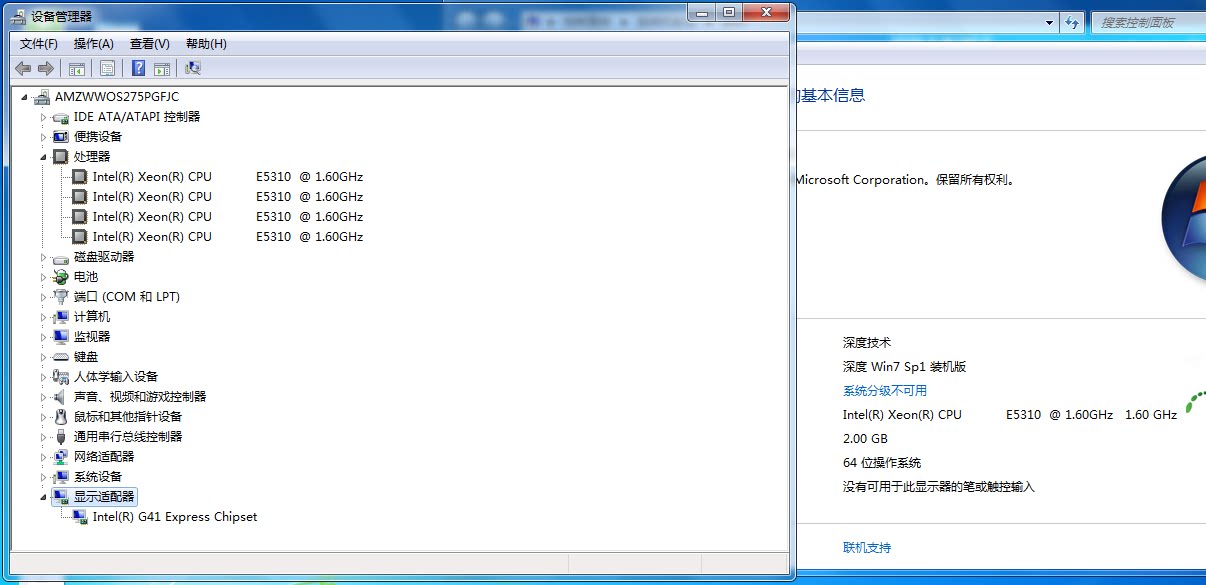Click the Back arrow in Device Manager toolbar
The height and width of the screenshot is (585, 1206).
point(23,68)
